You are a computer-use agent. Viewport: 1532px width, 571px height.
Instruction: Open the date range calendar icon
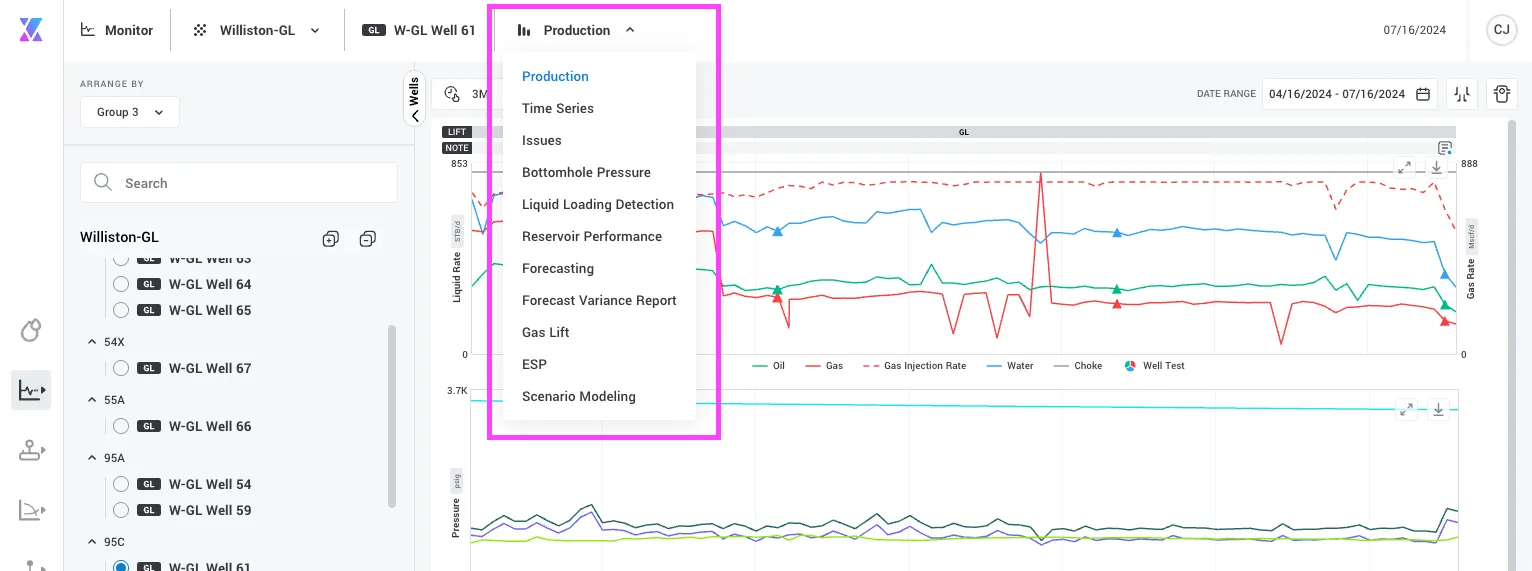tap(1423, 94)
